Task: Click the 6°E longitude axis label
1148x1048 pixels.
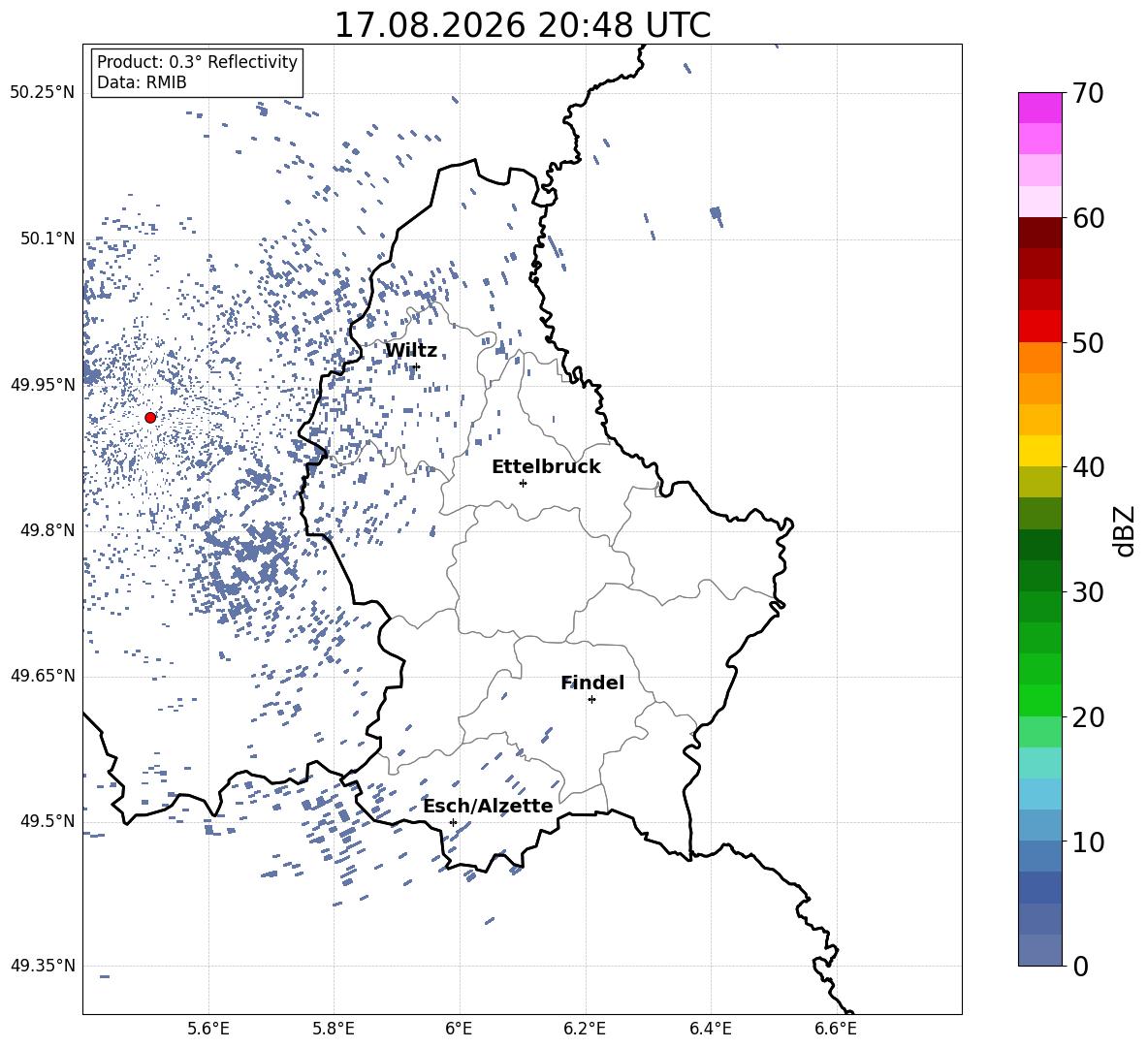Action: [459, 1029]
